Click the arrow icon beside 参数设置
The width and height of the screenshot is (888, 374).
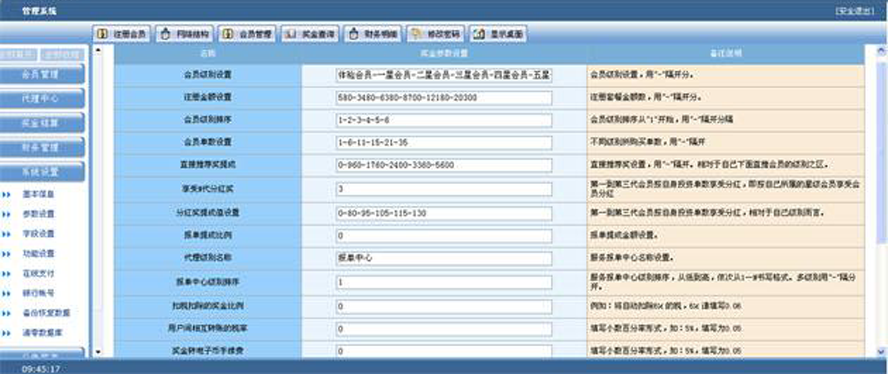[x=7, y=214]
